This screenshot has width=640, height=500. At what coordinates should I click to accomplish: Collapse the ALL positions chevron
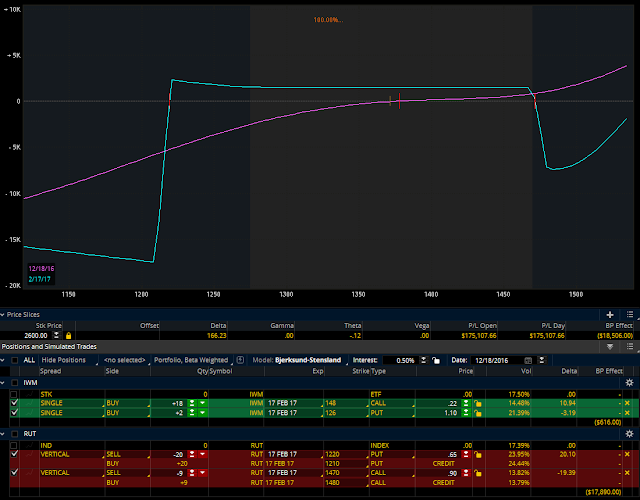[x=2, y=360]
